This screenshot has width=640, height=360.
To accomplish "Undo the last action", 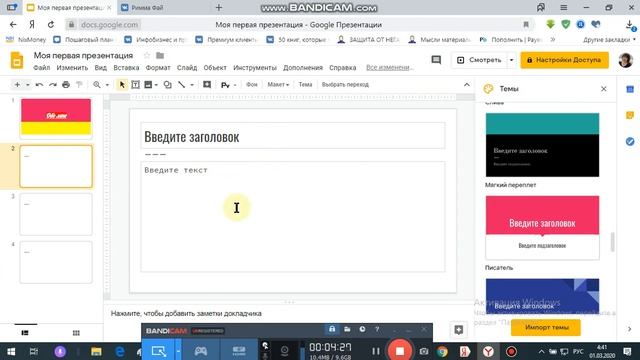I will tap(39, 85).
